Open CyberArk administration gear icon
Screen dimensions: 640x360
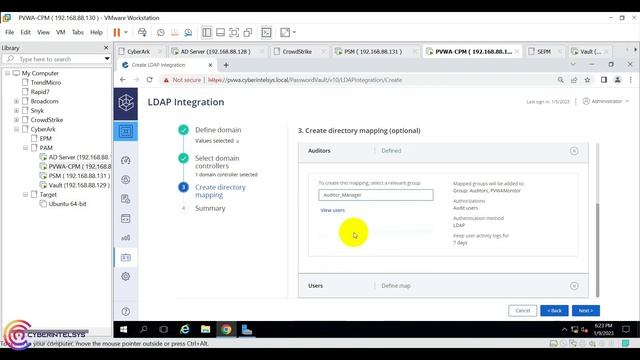126,276
